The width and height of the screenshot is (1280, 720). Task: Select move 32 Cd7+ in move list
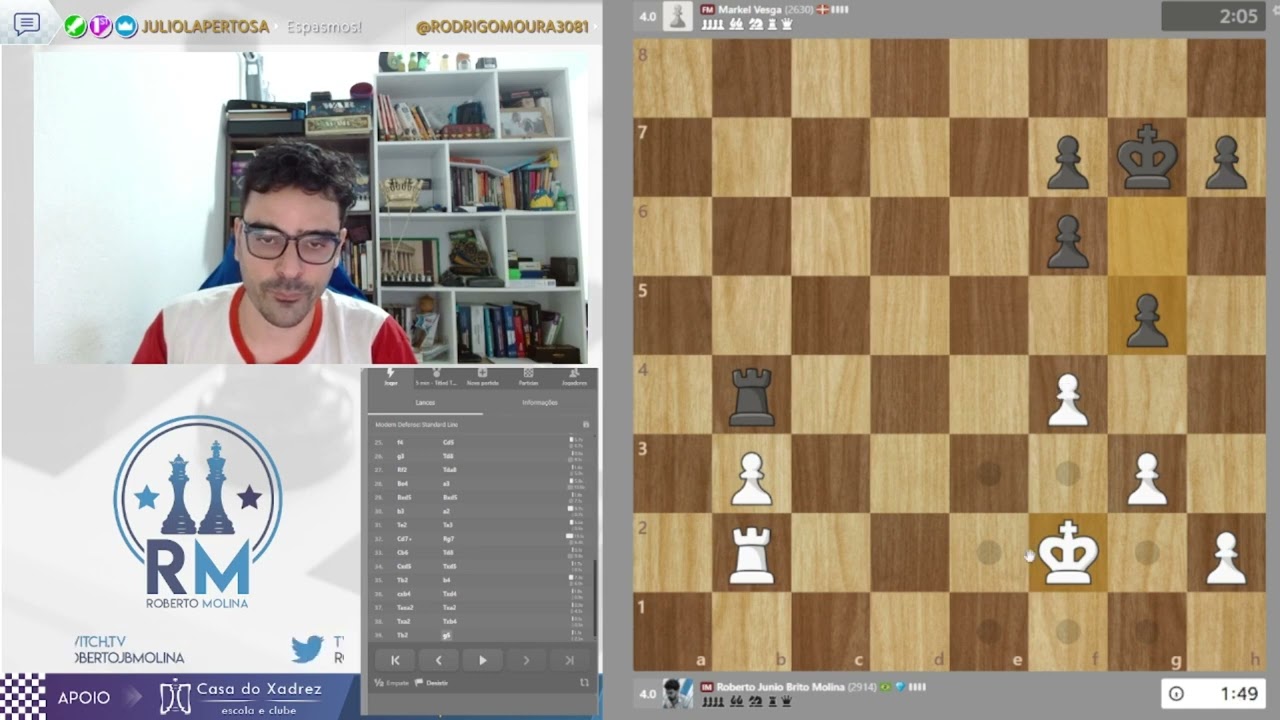point(403,538)
